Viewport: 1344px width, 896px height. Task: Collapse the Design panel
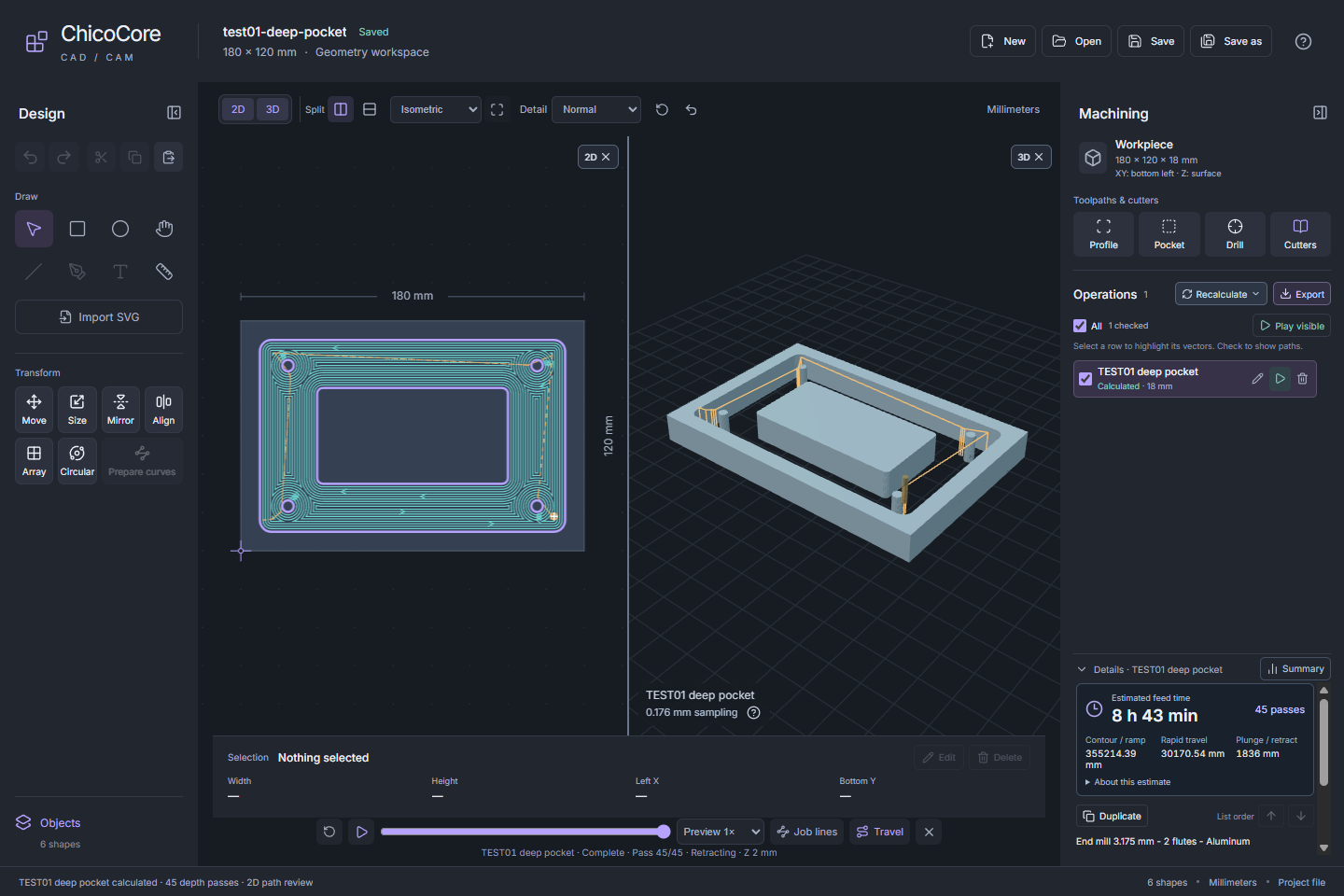[x=174, y=113]
